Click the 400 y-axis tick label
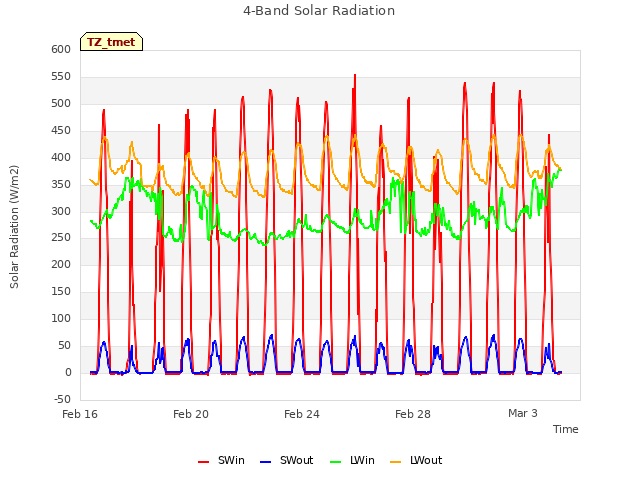This screenshot has width=640, height=480. 61,157
